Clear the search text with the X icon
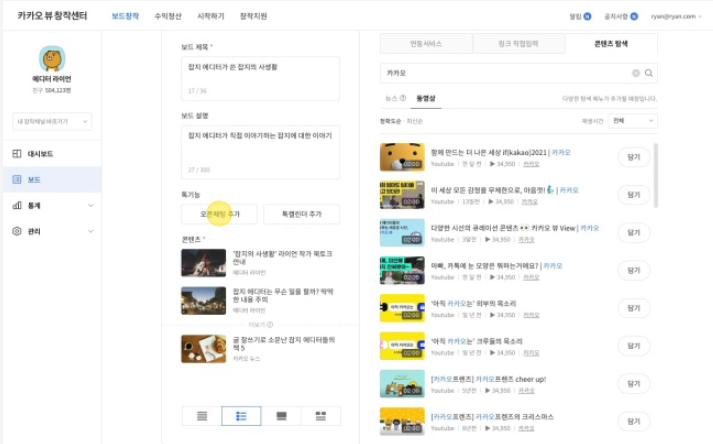713x444 pixels. pos(636,73)
